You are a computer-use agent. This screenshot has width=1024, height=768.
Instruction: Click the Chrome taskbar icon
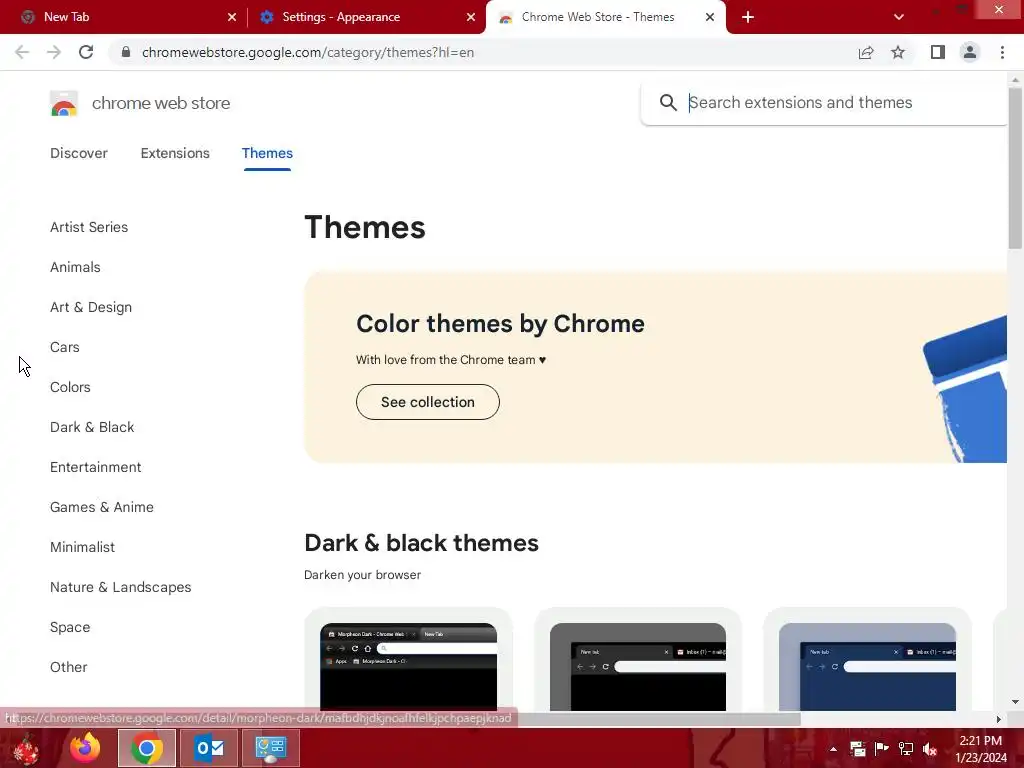pyautogui.click(x=147, y=748)
